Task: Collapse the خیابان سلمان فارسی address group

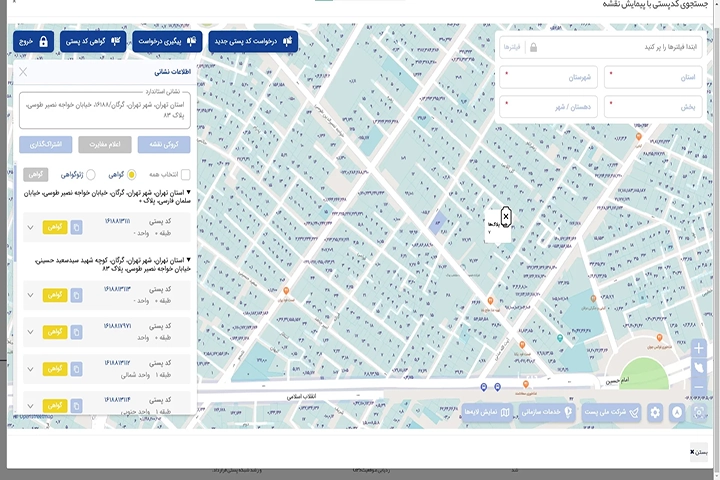Action: click(188, 192)
